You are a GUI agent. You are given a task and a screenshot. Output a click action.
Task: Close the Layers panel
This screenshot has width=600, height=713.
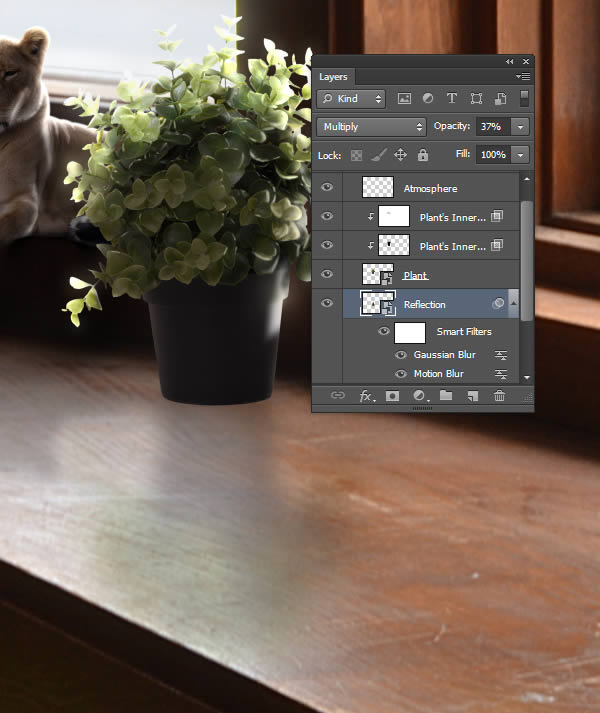[526, 61]
